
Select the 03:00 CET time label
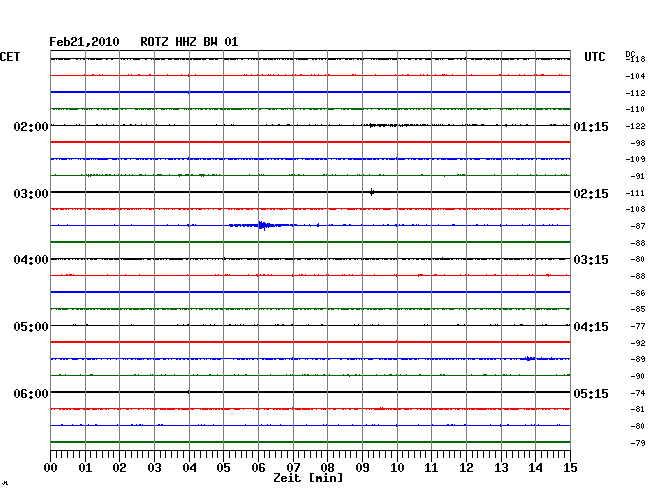coord(31,194)
